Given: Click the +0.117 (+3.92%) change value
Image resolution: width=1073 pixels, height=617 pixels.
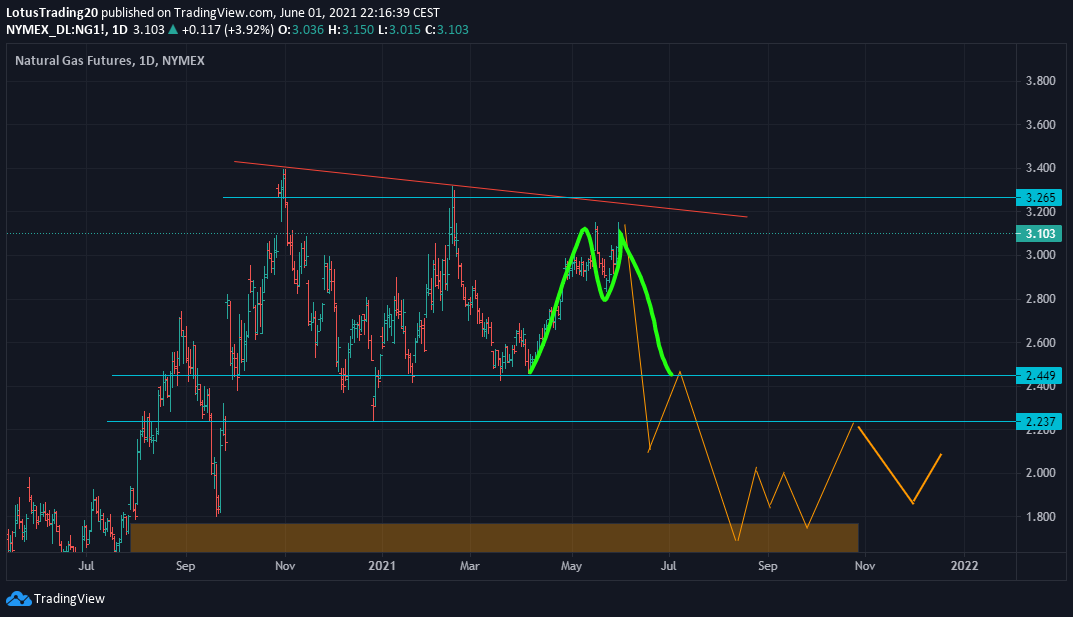Looking at the screenshot, I should (228, 29).
